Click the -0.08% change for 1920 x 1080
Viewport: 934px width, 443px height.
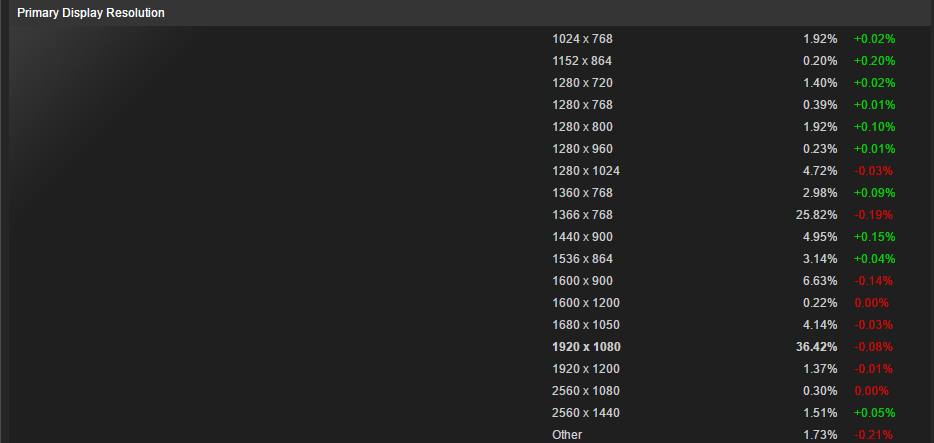point(873,347)
